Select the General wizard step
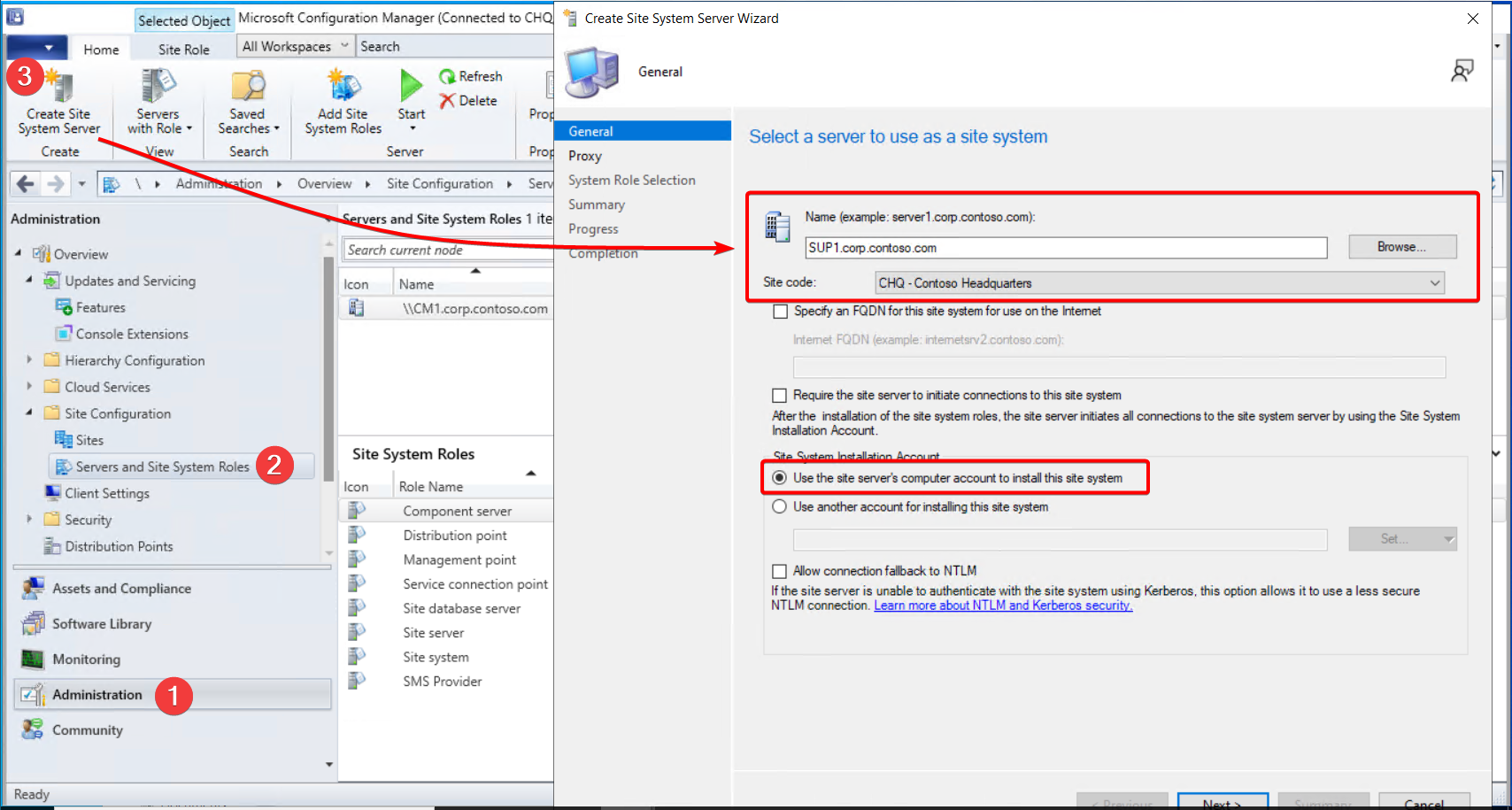Image resolution: width=1512 pixels, height=810 pixels. pyautogui.click(x=643, y=131)
